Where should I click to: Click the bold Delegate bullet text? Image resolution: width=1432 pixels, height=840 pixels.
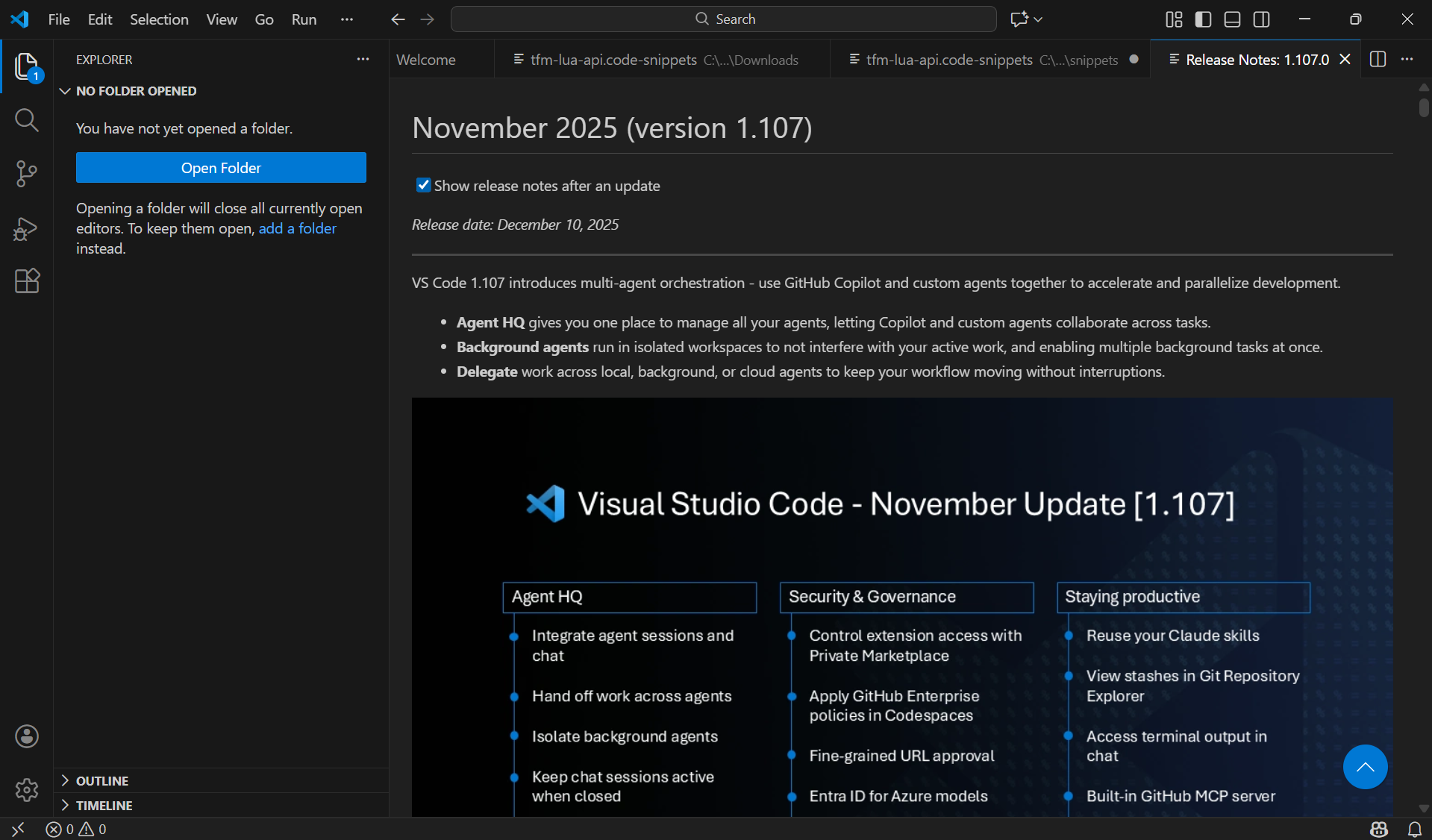(487, 372)
